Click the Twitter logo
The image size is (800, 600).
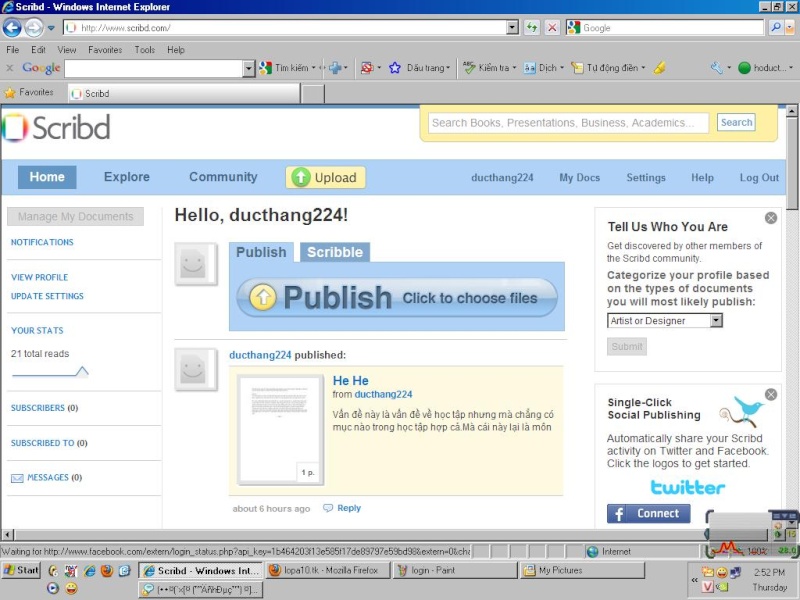[687, 487]
